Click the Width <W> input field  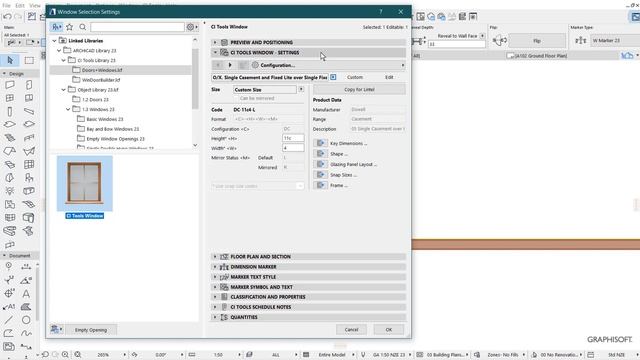click(x=293, y=148)
